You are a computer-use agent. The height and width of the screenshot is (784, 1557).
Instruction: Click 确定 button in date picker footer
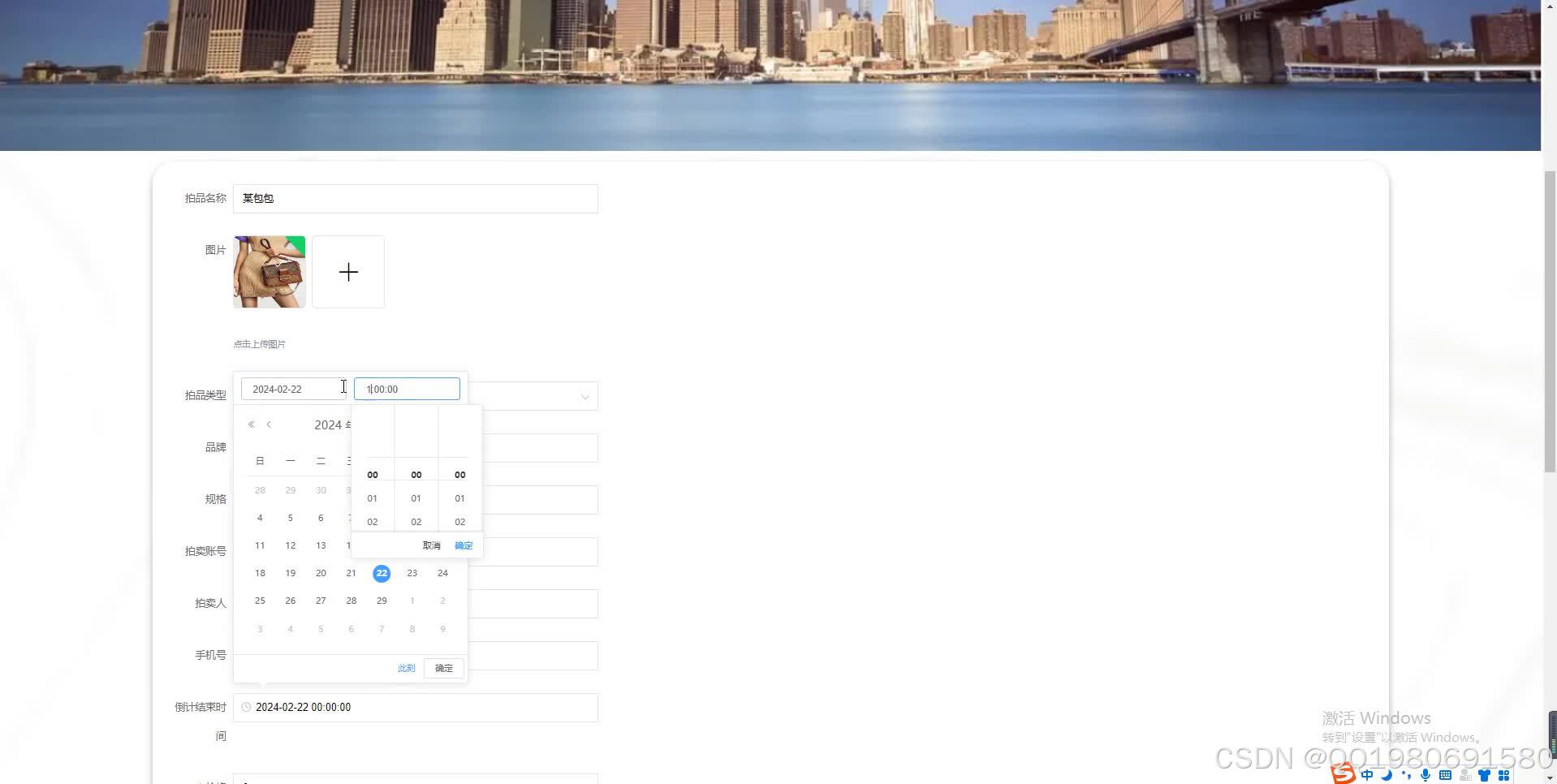tap(444, 668)
